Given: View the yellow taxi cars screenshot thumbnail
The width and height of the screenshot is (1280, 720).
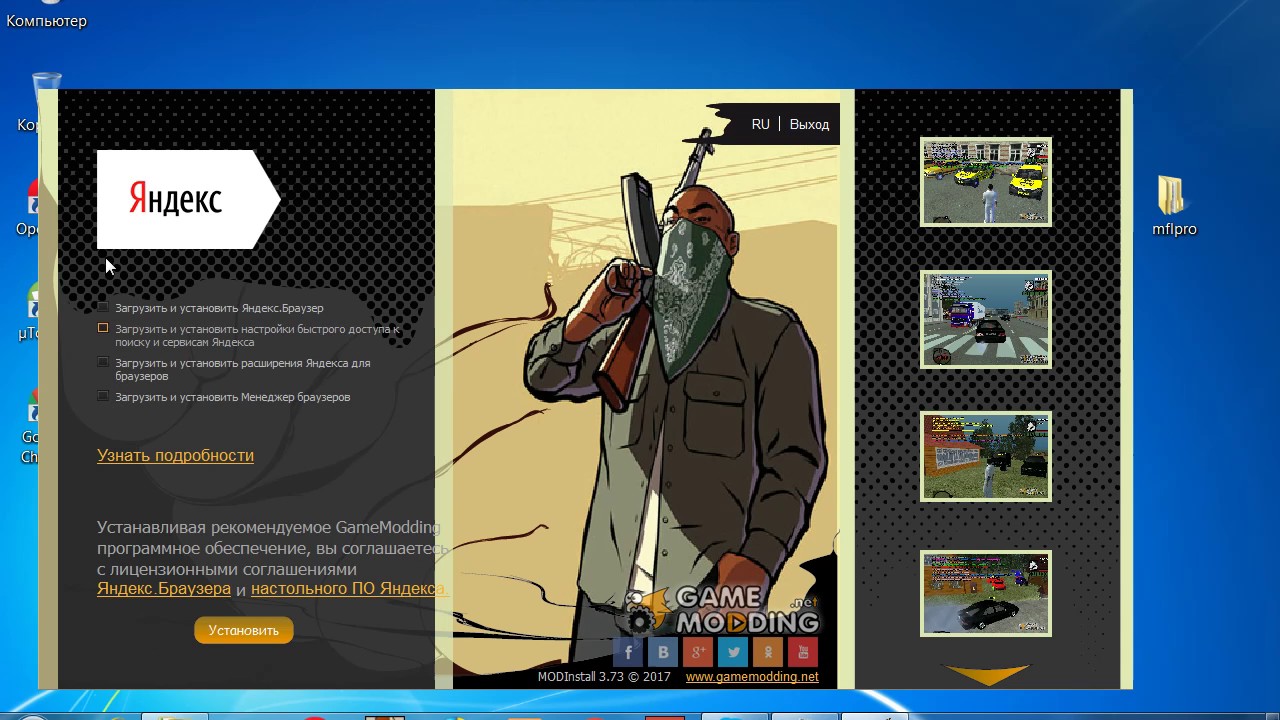Looking at the screenshot, I should pos(986,182).
